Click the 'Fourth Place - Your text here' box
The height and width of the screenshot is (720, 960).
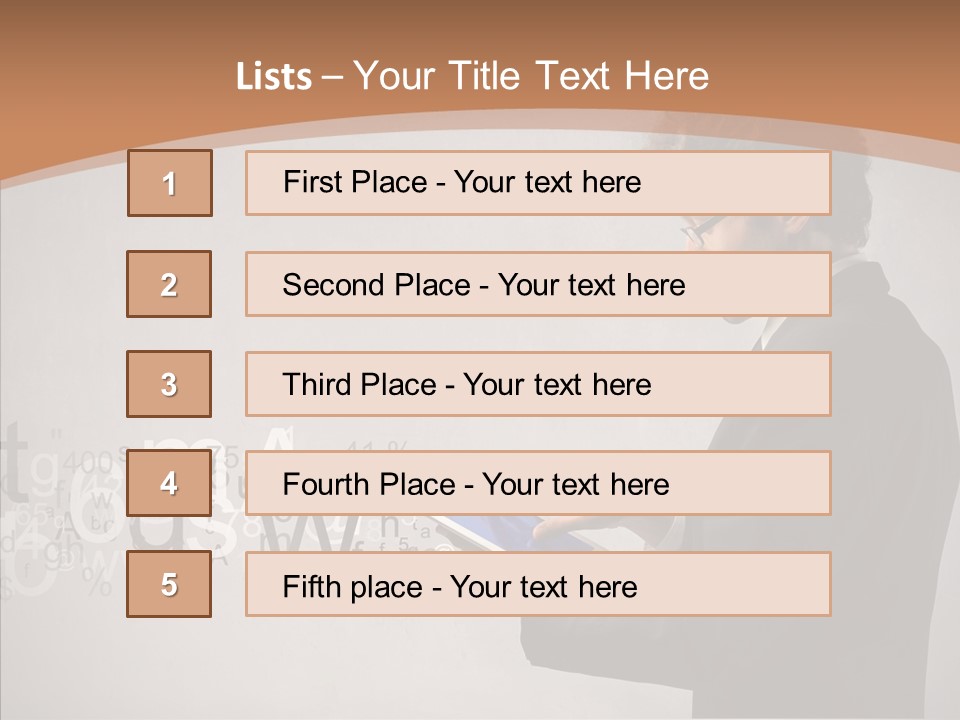coord(537,483)
